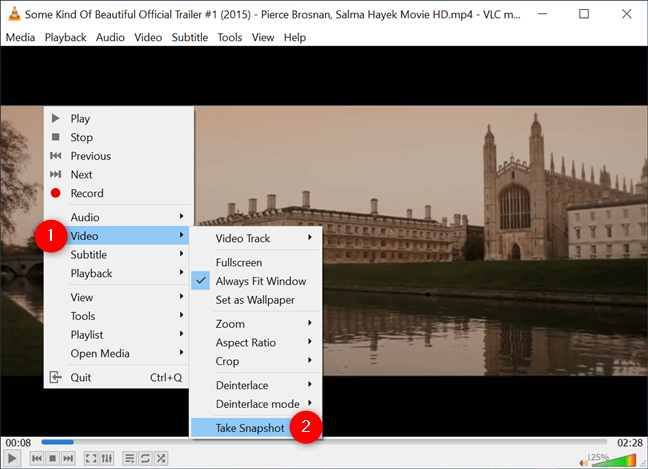This screenshot has width=648, height=469.
Task: Maximize the VLC window
Action: pyautogui.click(x=584, y=14)
